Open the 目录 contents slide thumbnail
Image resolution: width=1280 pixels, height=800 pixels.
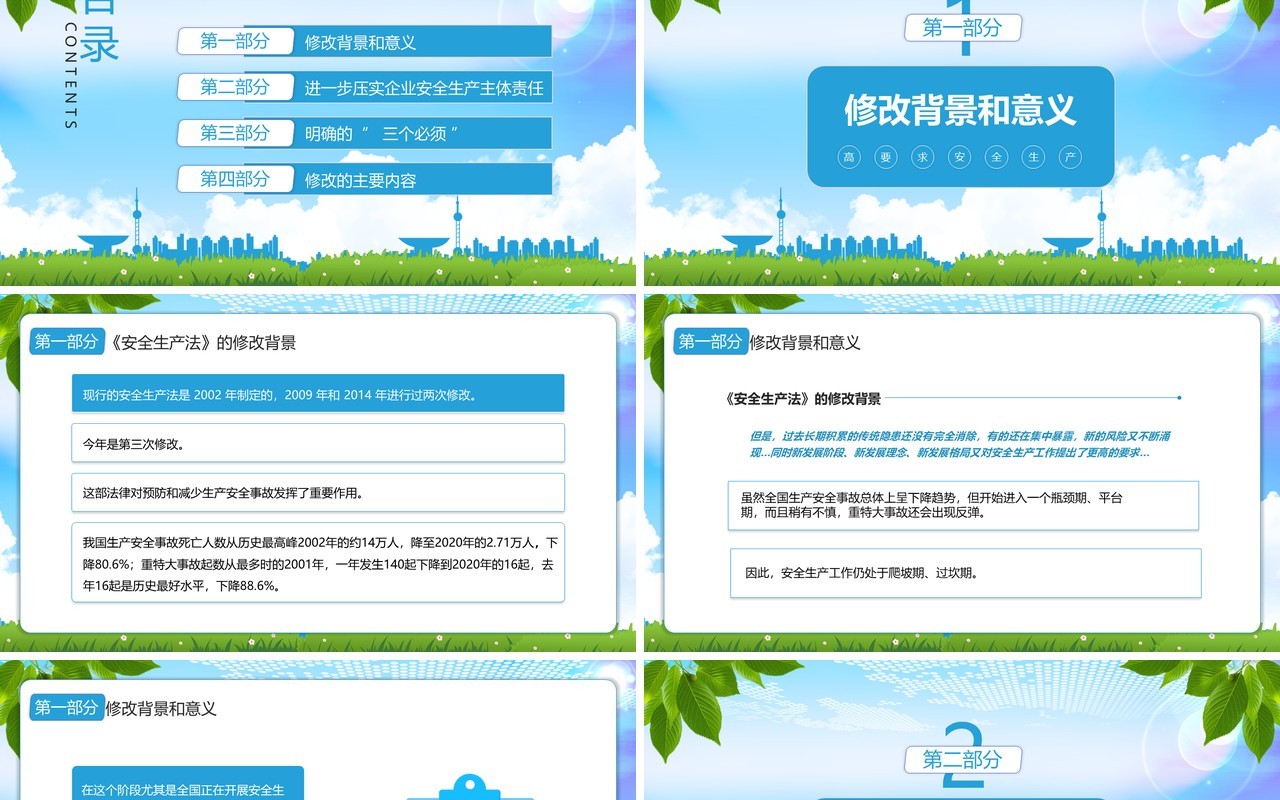(x=318, y=143)
